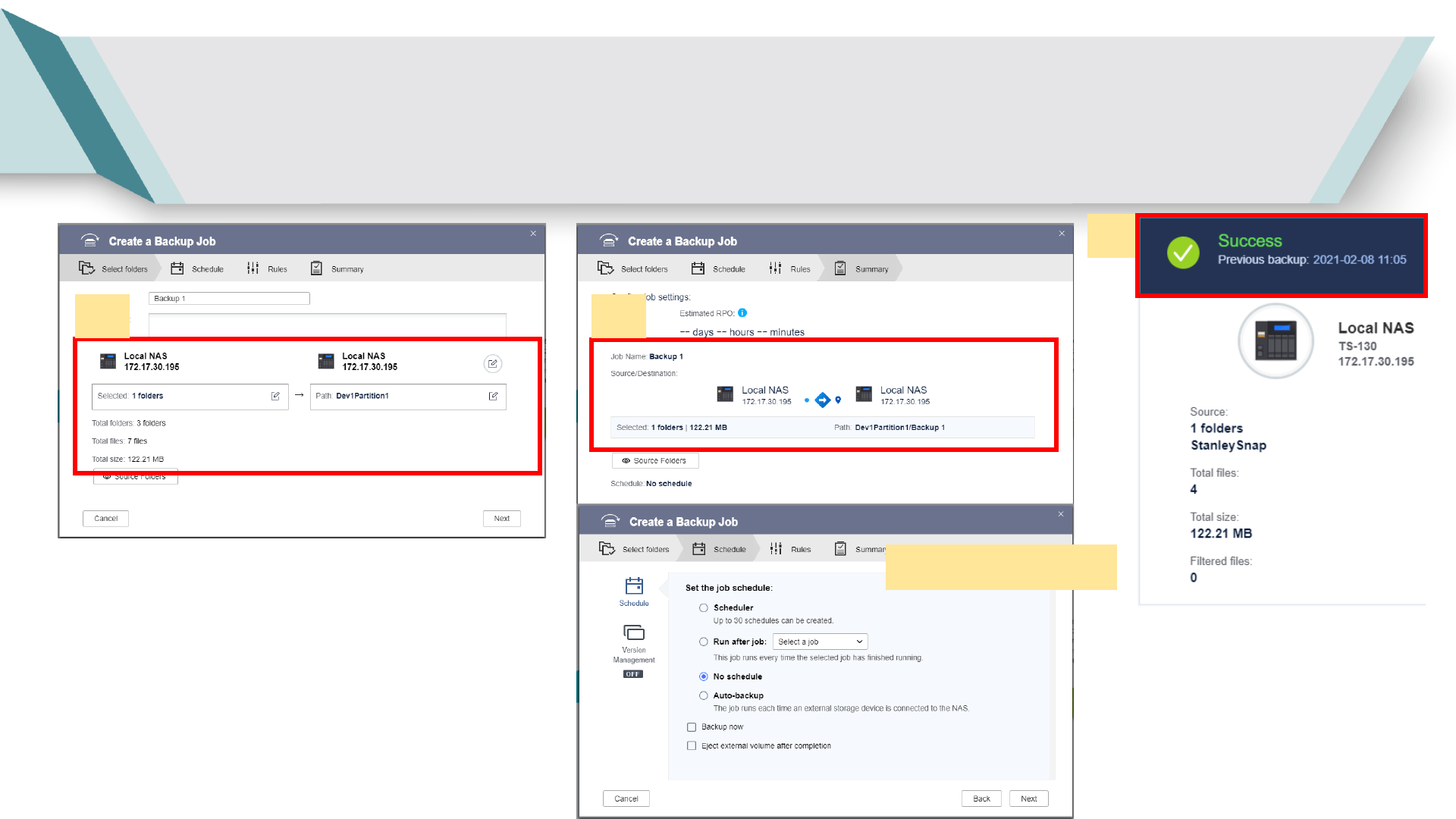Click backup job icon in Schedule dialog title
1456x819 pixels.
(x=610, y=521)
